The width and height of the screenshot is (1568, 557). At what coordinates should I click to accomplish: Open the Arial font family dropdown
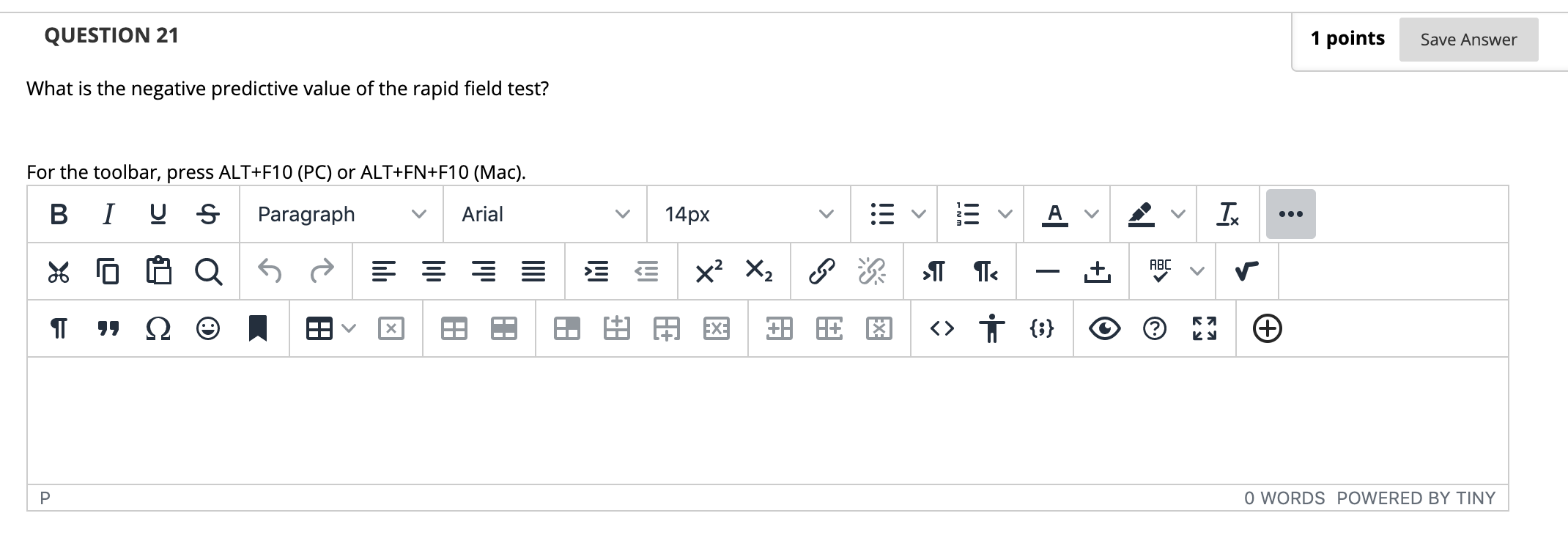pos(545,214)
